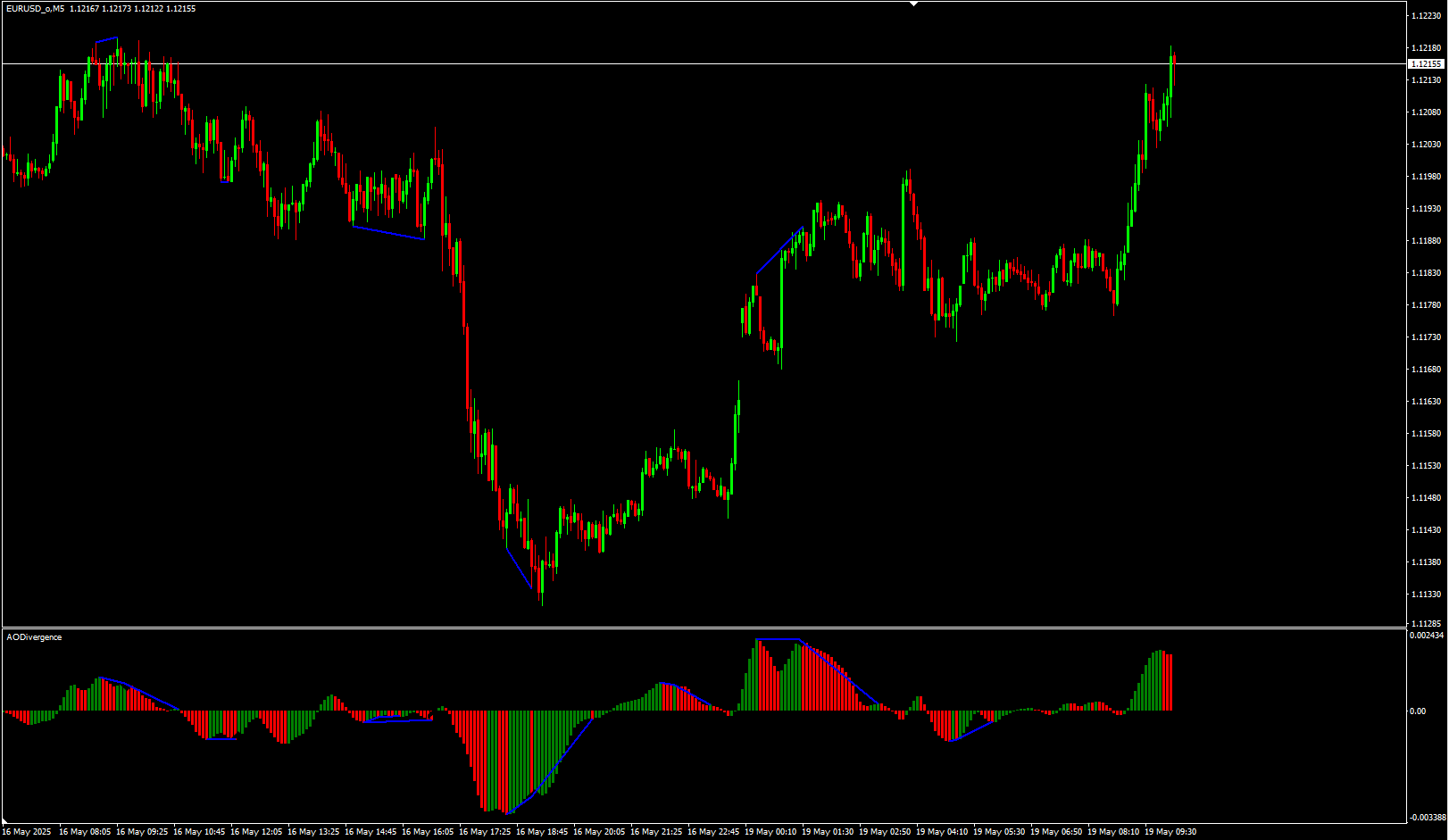Select blue divergence line at the chart's lowest low

tap(519, 568)
